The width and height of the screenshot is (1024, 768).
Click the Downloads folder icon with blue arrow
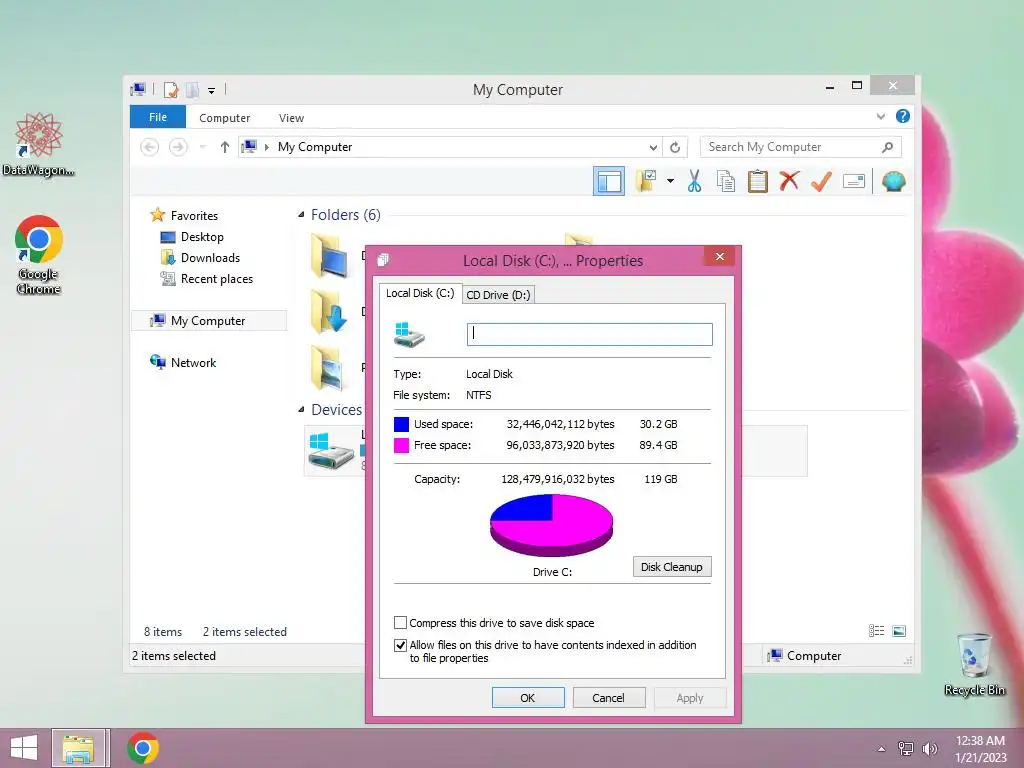click(x=329, y=311)
